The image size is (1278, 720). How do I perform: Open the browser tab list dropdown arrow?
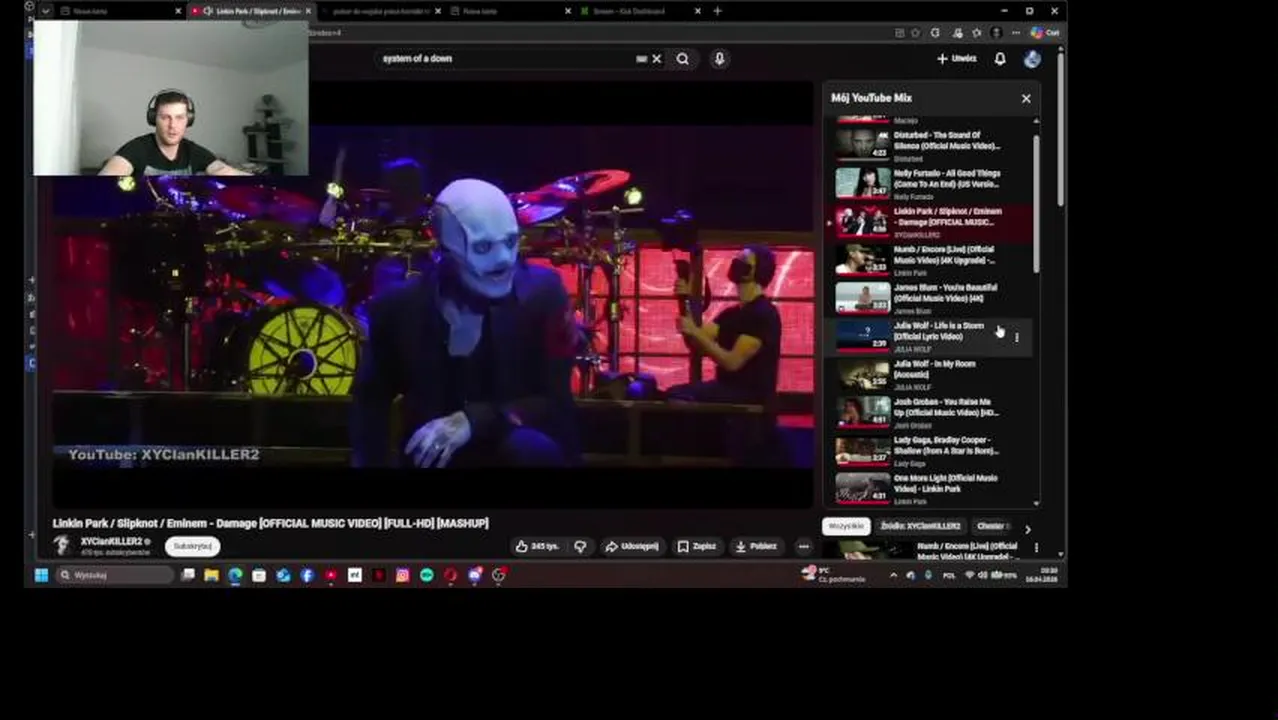tap(45, 11)
